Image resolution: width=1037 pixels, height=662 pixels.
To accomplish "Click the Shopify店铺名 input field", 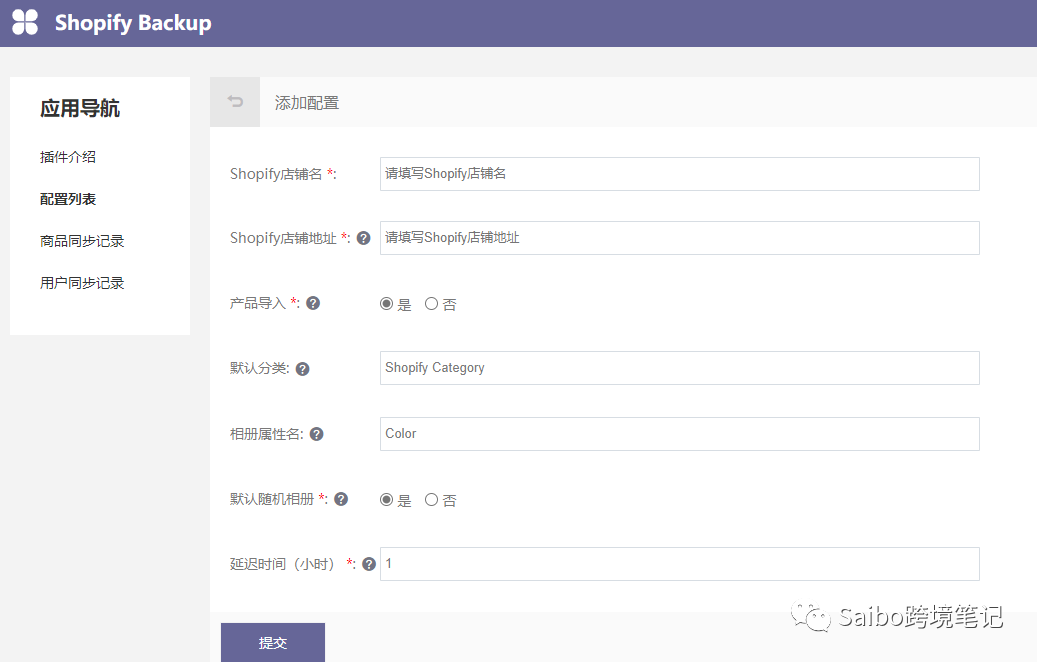I will [x=678, y=173].
